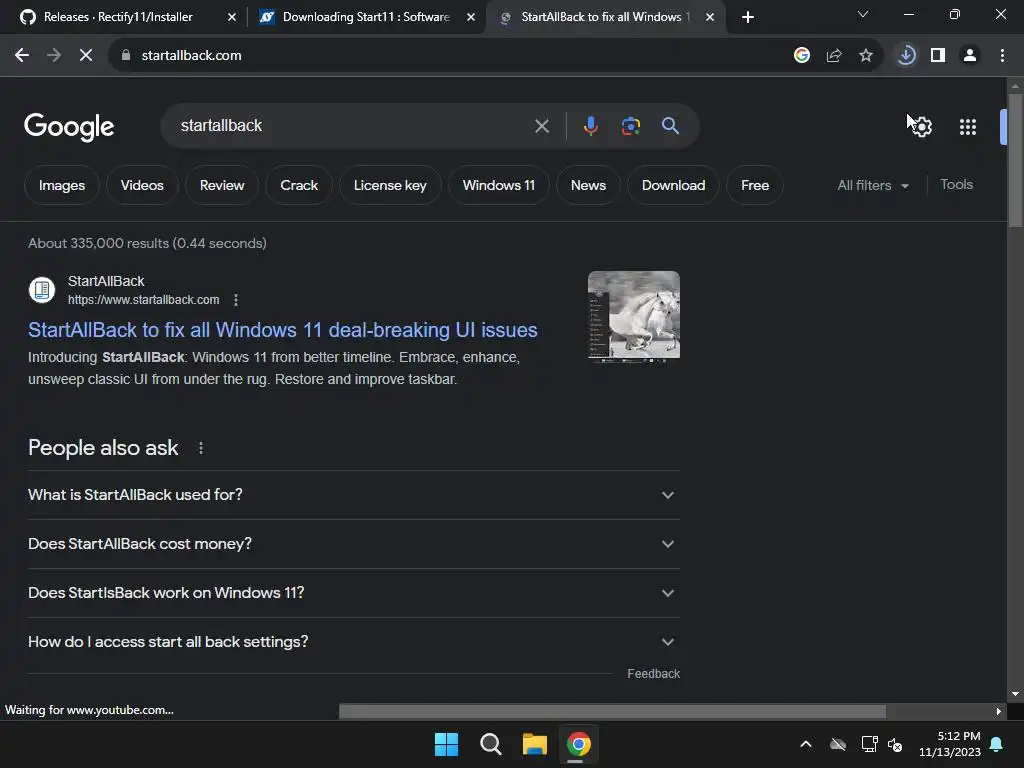The width and height of the screenshot is (1024, 768).
Task: Open the OneDrive tray icon
Action: (838, 744)
